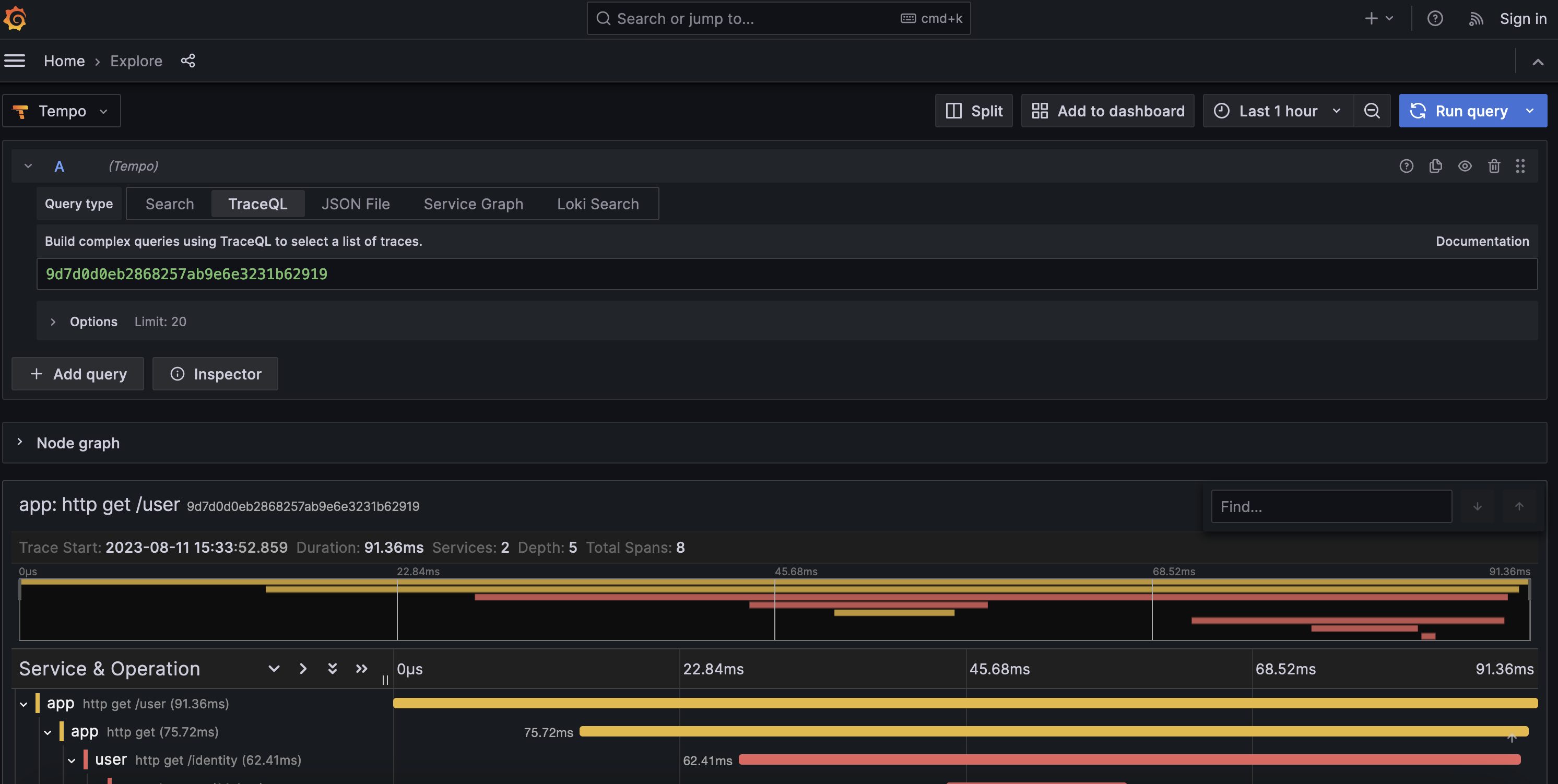Select the TraceQL query type tab

[x=257, y=204]
